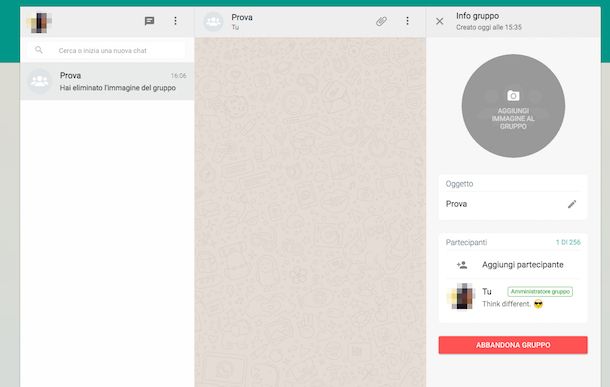Click the add participant person icon
Screen dimensions: 610x387
pyautogui.click(x=462, y=265)
